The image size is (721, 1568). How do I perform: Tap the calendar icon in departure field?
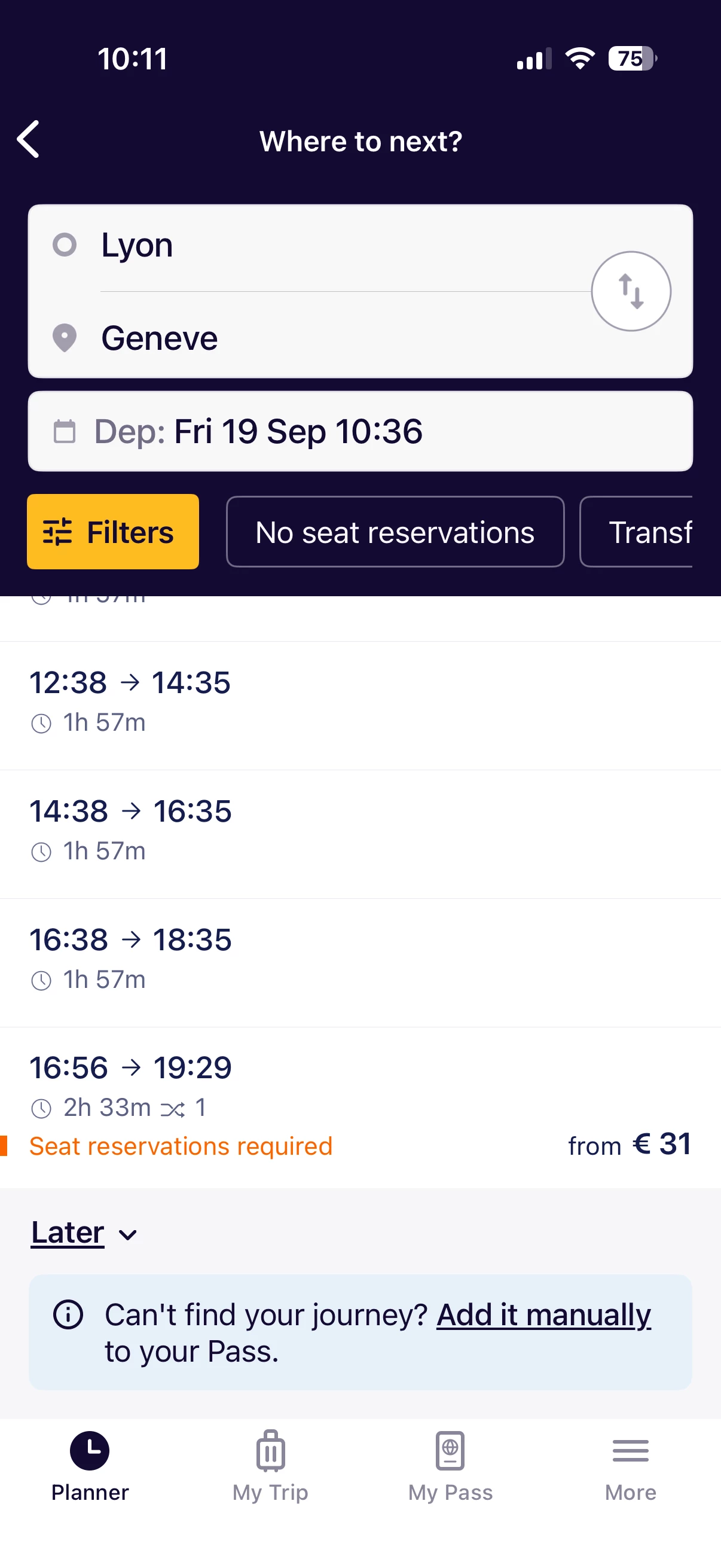[65, 431]
